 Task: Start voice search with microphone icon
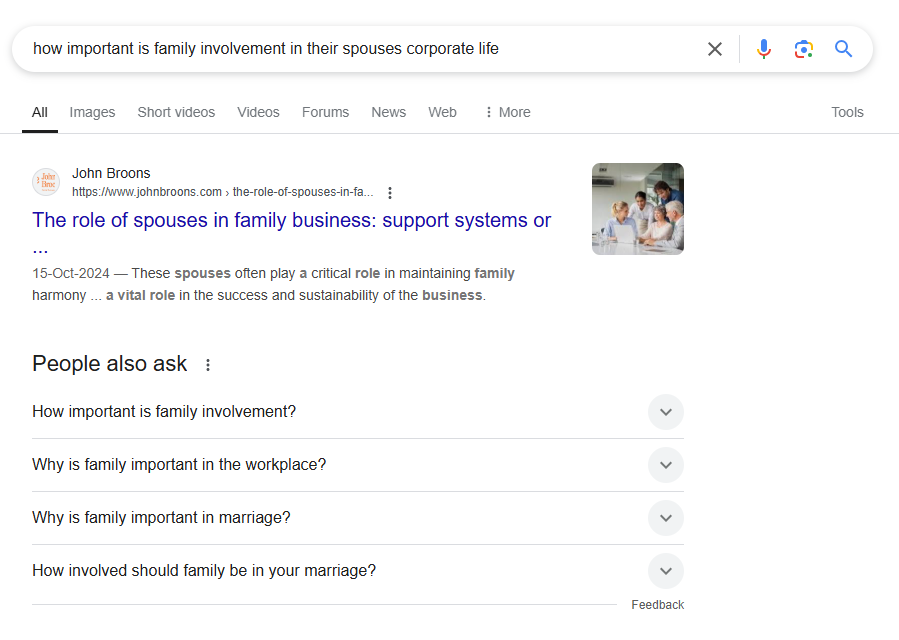tap(764, 49)
